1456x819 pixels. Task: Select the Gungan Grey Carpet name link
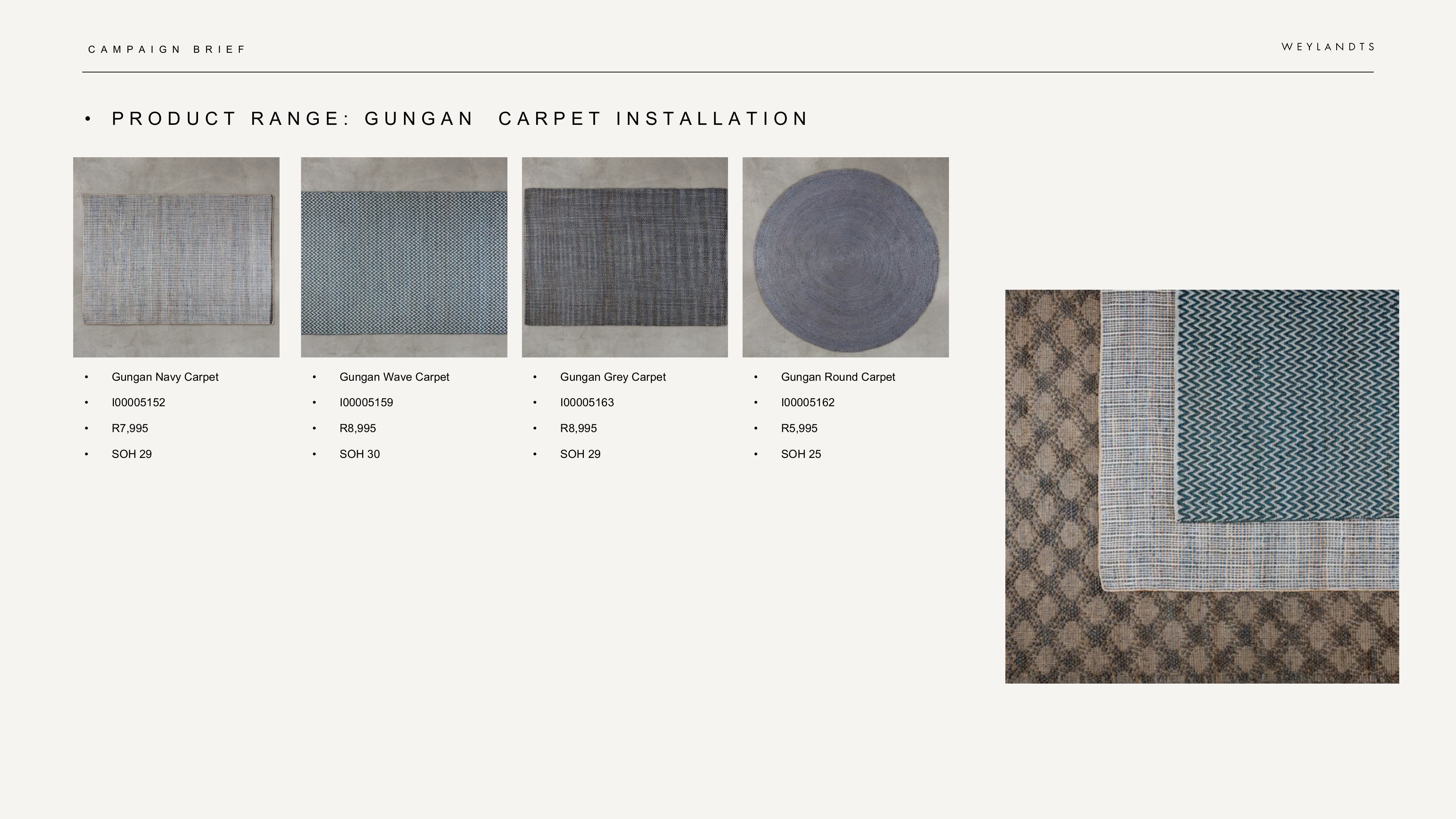coord(613,377)
